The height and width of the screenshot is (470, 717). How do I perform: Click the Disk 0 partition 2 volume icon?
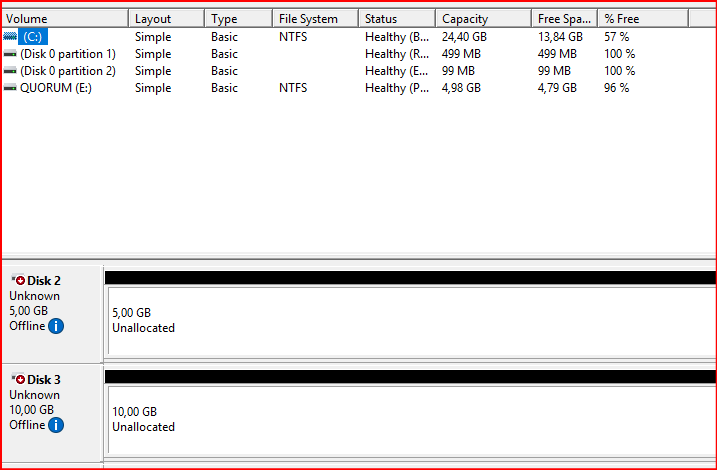[x=10, y=71]
